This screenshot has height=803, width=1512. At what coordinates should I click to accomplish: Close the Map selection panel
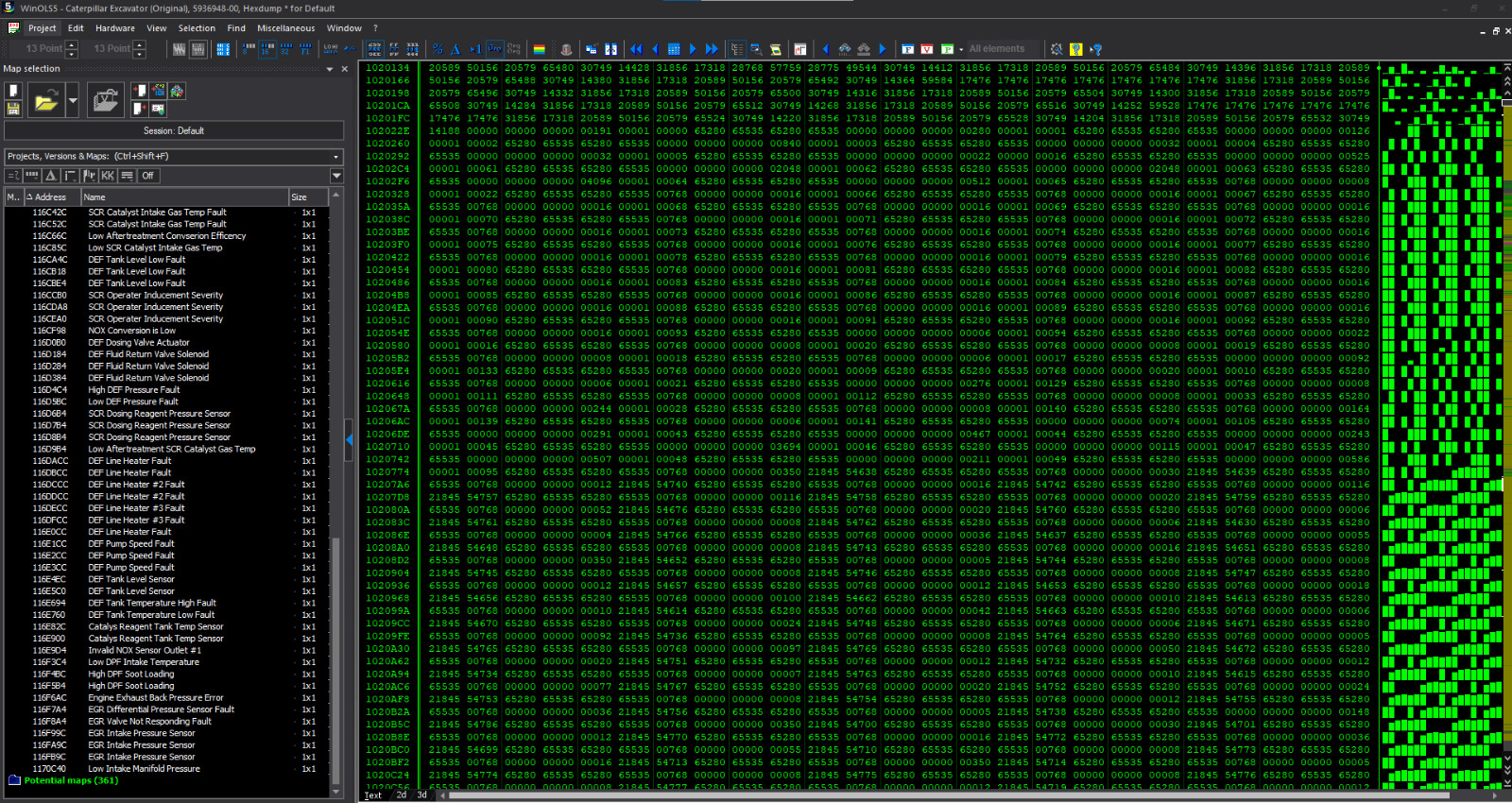pyautogui.click(x=344, y=69)
